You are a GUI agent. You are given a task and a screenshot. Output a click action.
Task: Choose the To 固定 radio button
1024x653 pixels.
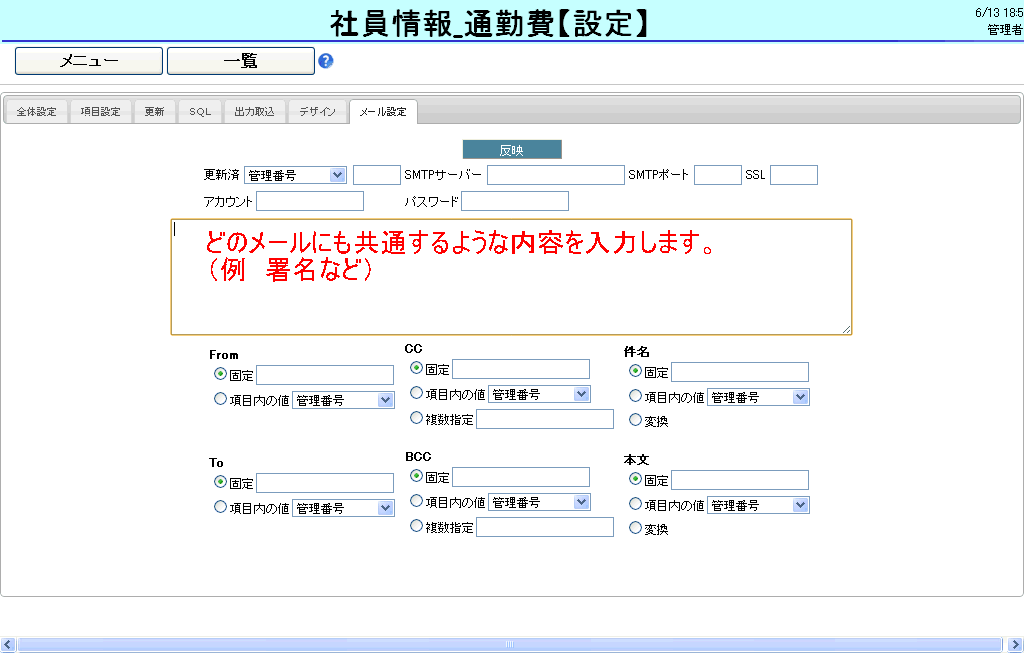click(x=220, y=482)
